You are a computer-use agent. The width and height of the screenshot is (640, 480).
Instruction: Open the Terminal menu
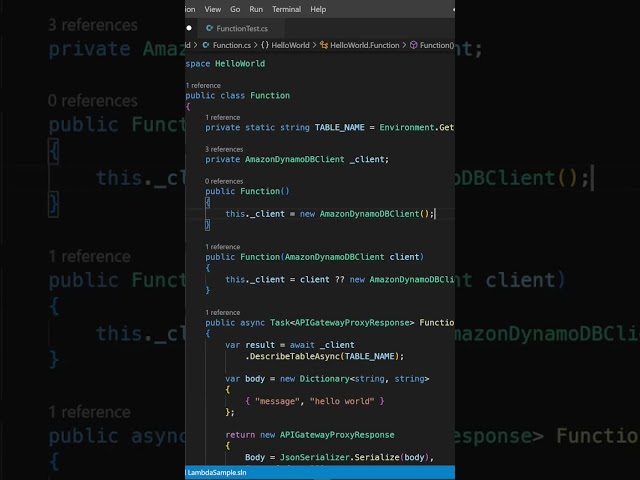tap(287, 9)
